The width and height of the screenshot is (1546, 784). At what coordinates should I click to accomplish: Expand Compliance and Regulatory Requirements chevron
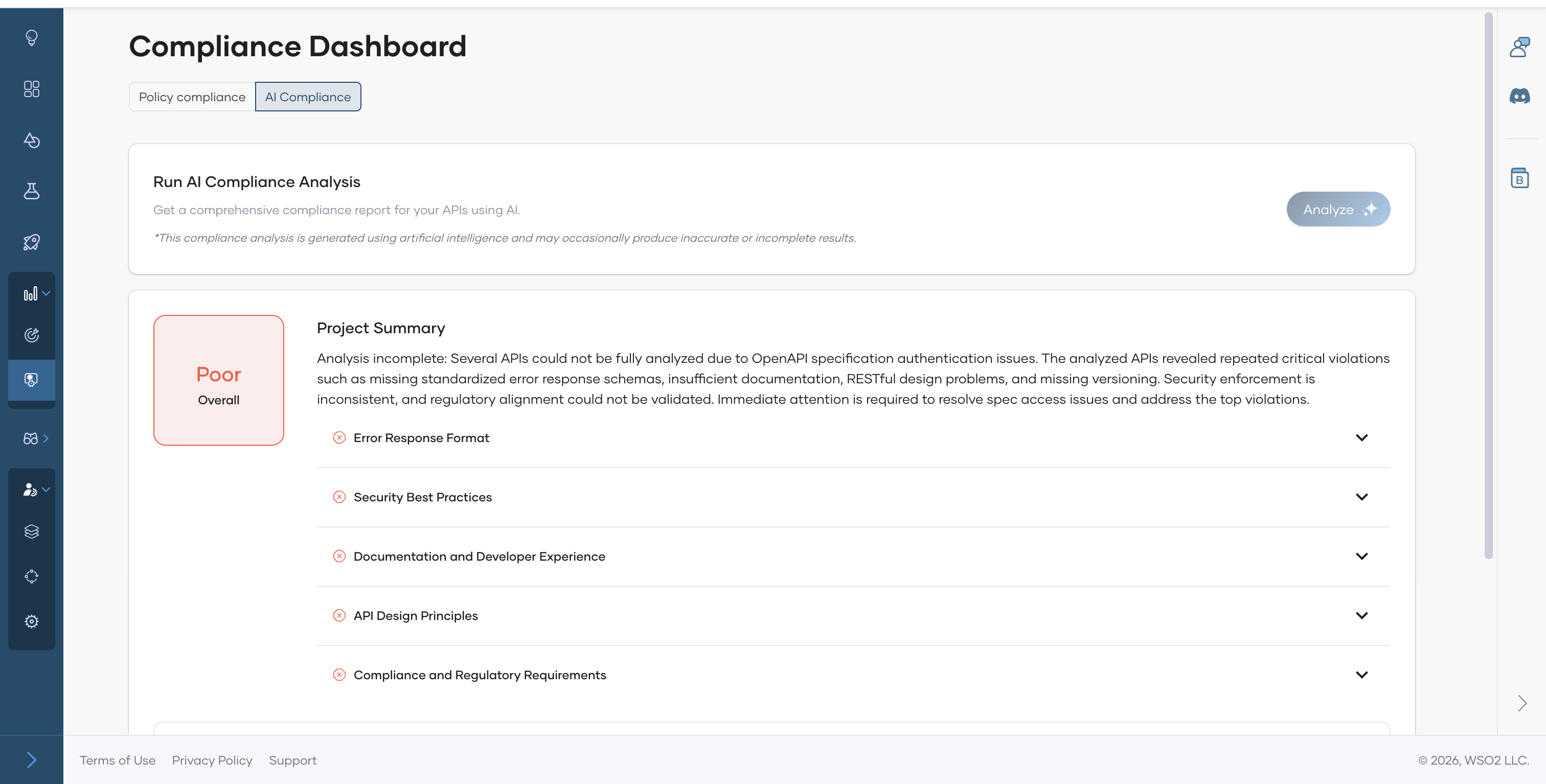coord(1362,675)
